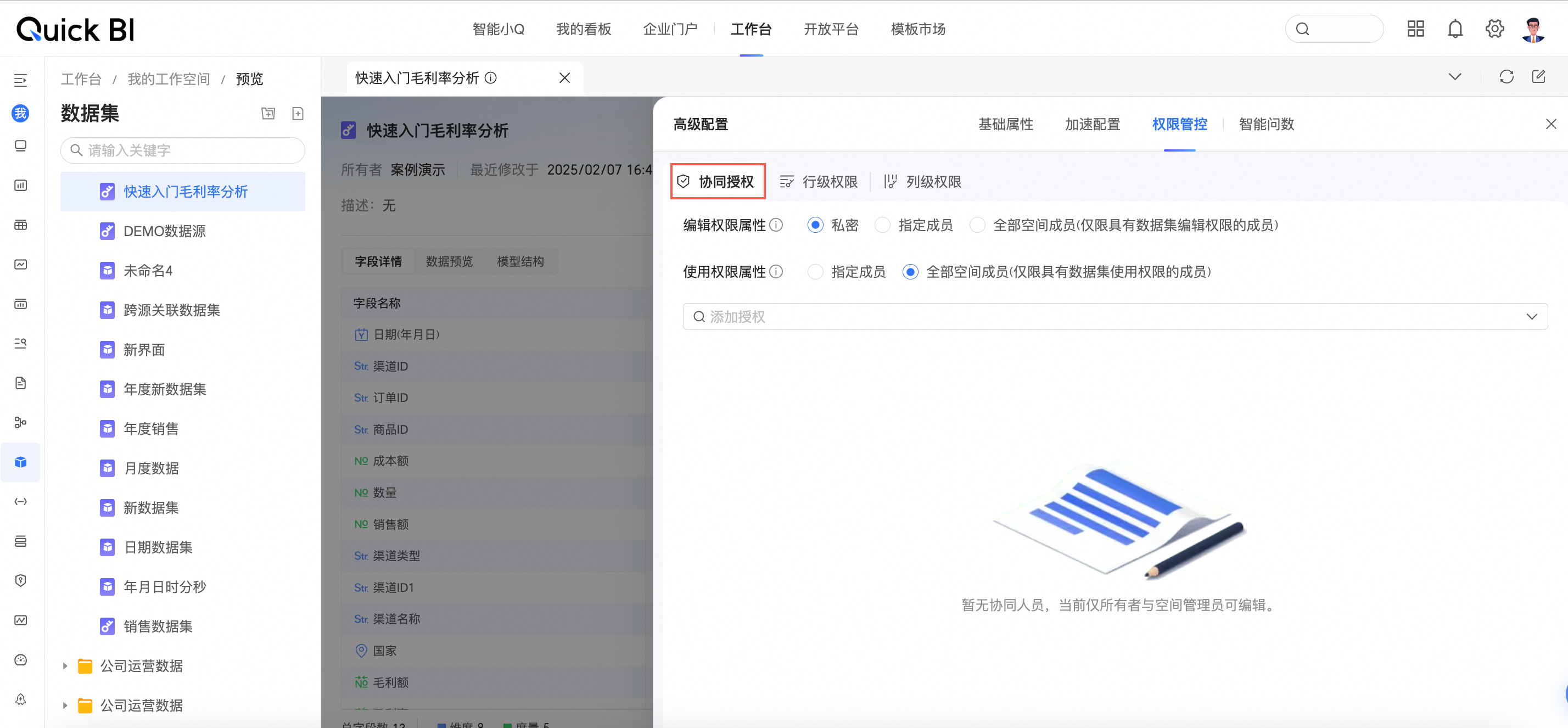This screenshot has height=728, width=1568.
Task: Switch to the 加速配置 tab
Action: click(x=1092, y=124)
